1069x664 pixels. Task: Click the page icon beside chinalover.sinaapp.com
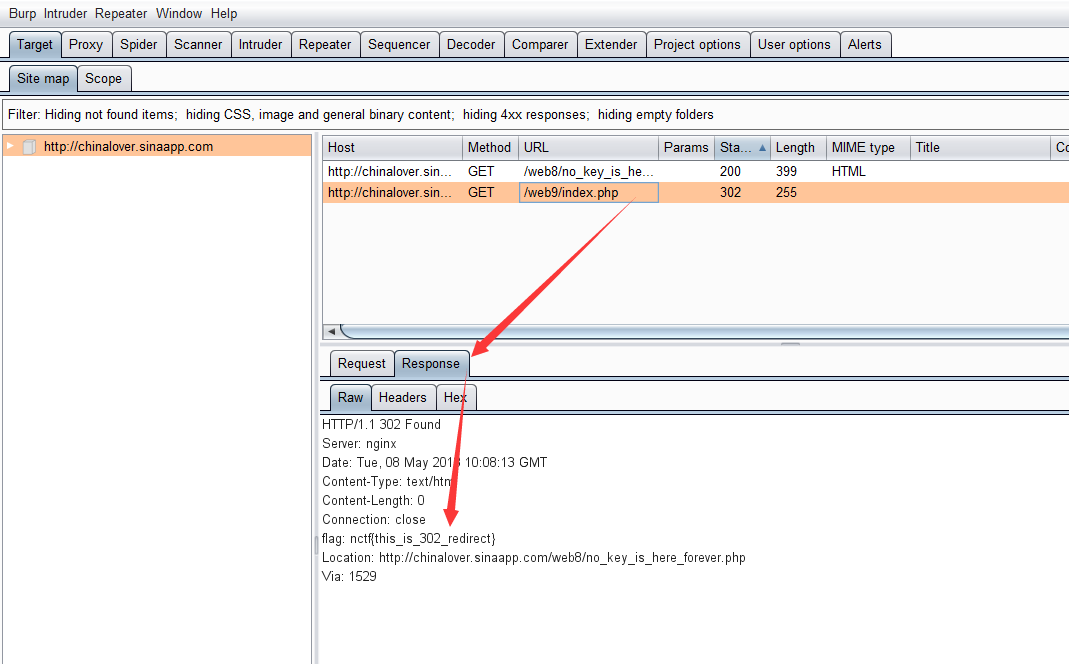pyautogui.click(x=29, y=147)
